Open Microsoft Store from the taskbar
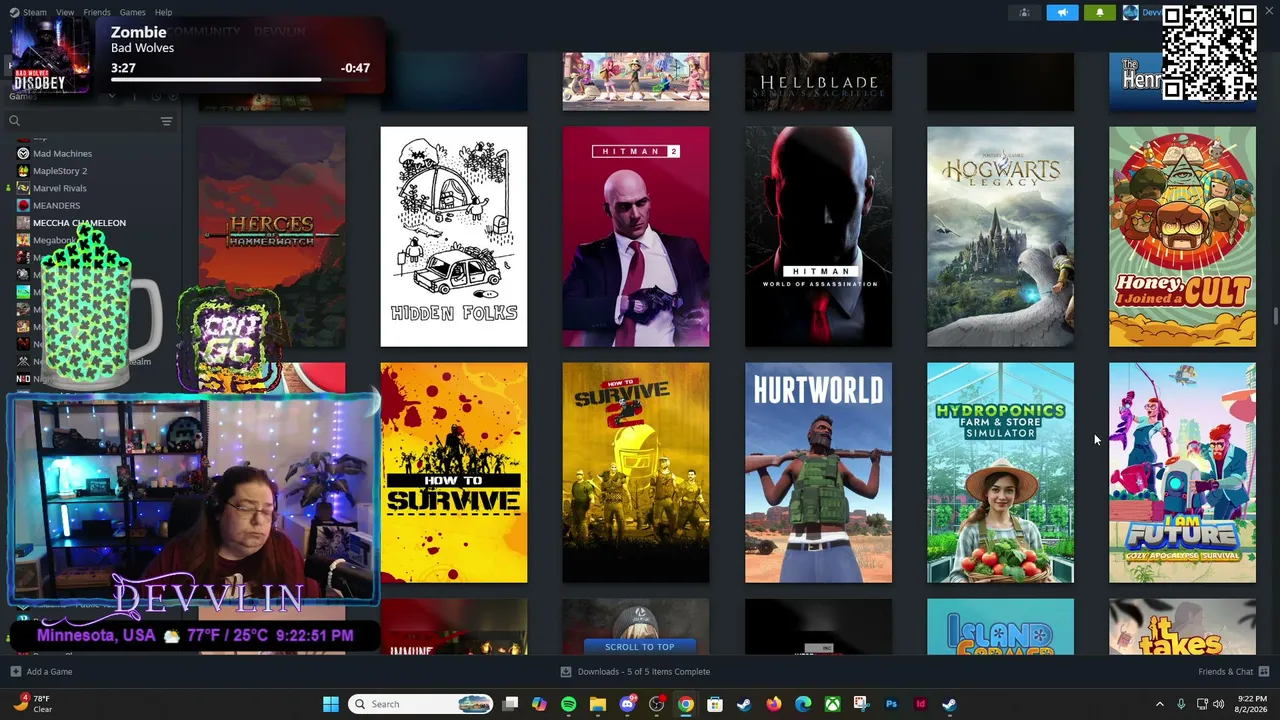This screenshot has width=1280, height=720. (x=715, y=704)
